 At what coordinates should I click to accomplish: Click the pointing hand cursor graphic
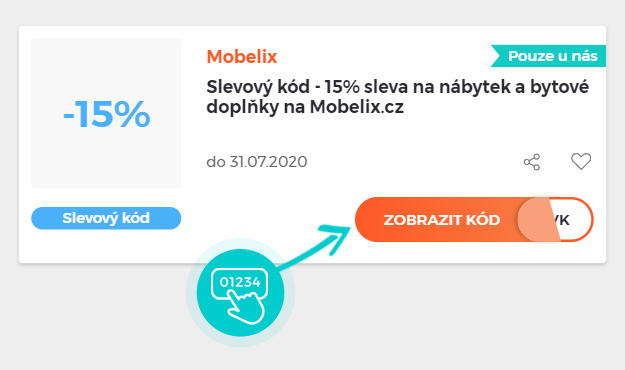pos(247,306)
